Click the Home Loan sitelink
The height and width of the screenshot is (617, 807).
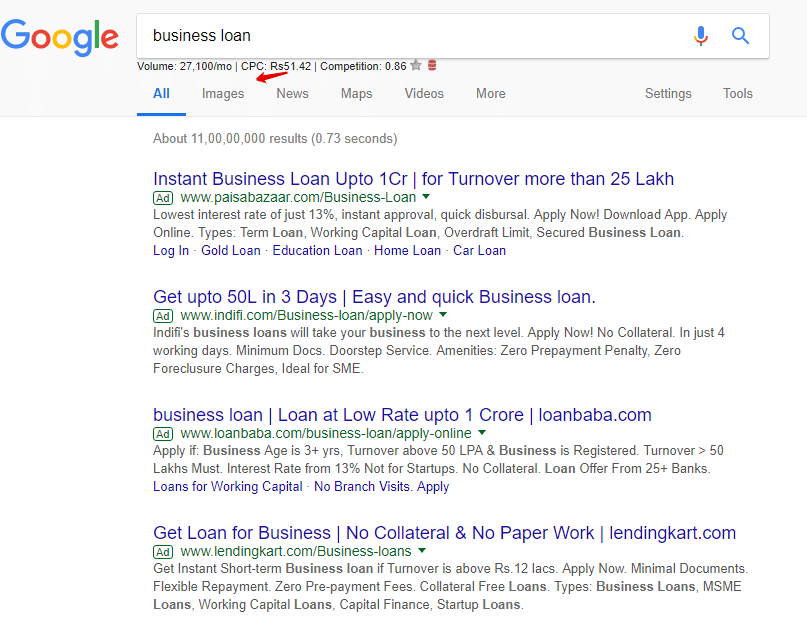click(x=407, y=251)
